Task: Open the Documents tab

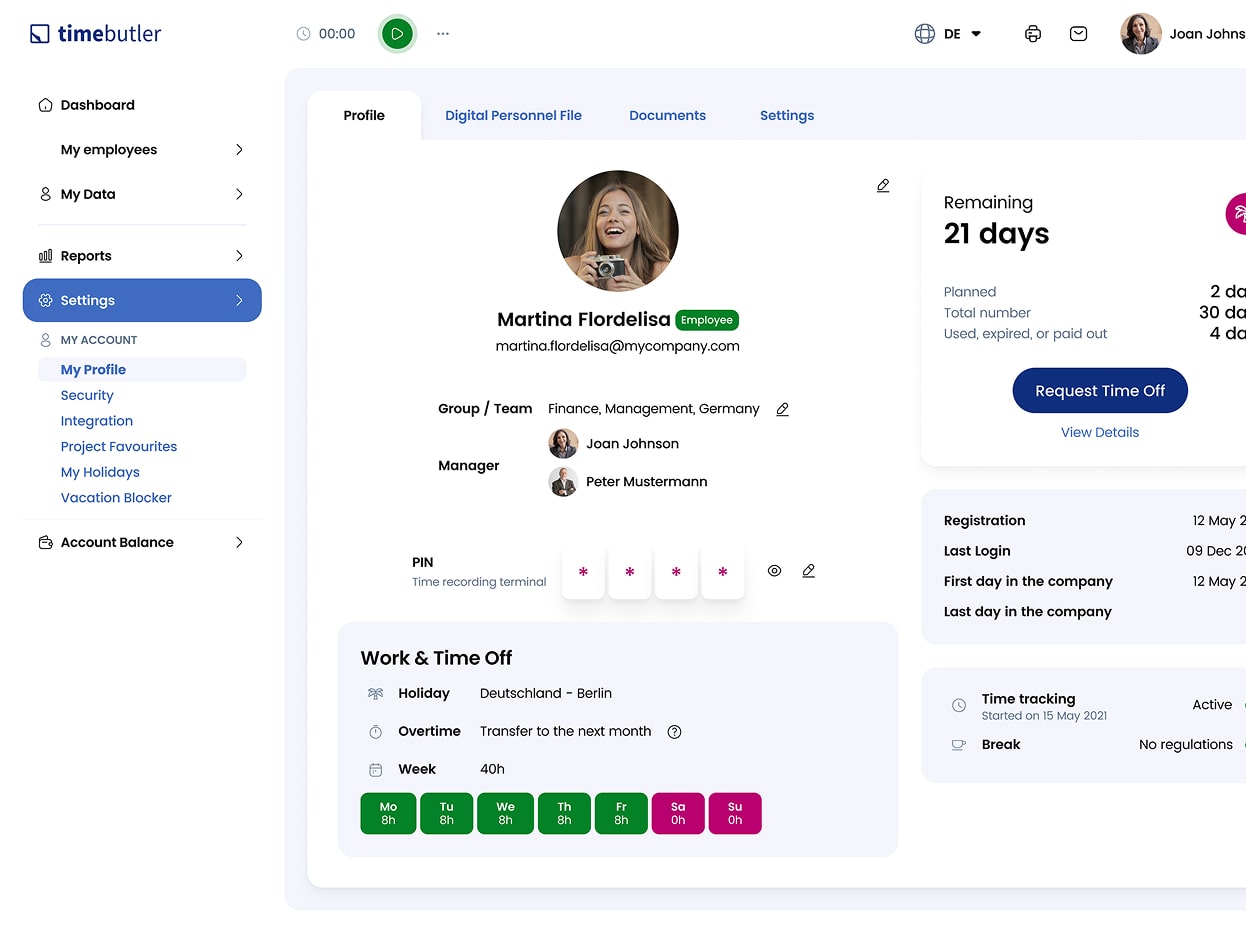Action: [x=667, y=116]
